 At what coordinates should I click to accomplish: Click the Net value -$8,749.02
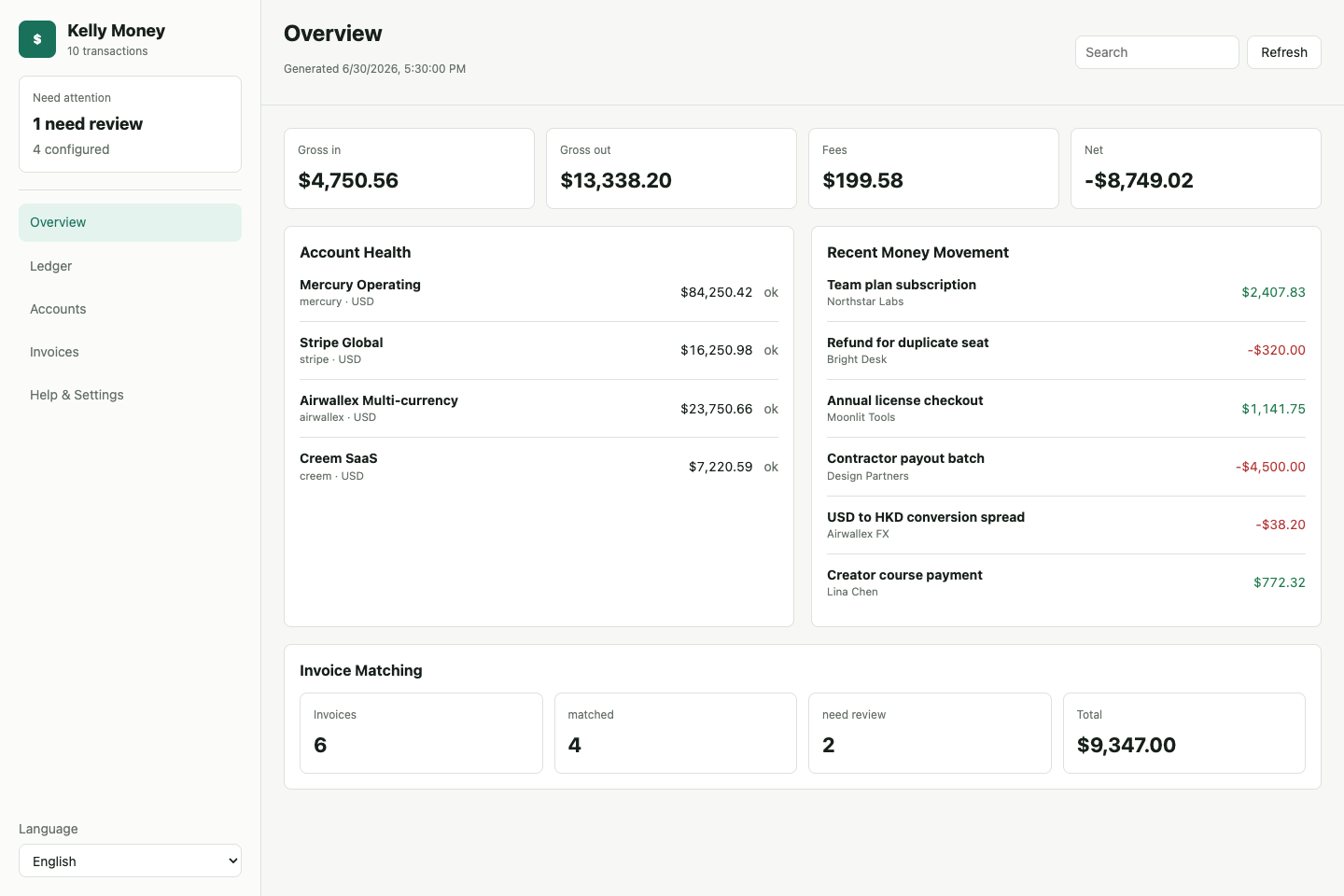[x=1139, y=180]
